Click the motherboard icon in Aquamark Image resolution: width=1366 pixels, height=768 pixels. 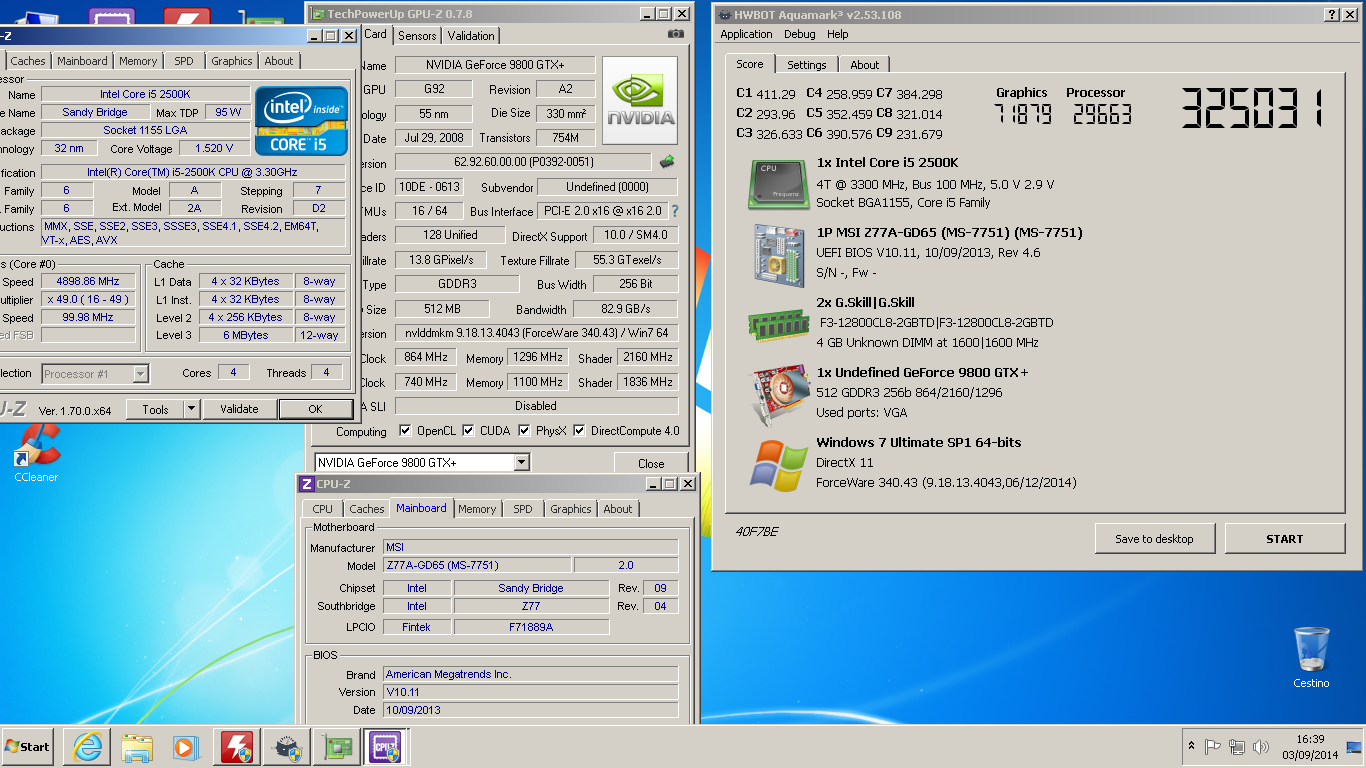tap(778, 255)
